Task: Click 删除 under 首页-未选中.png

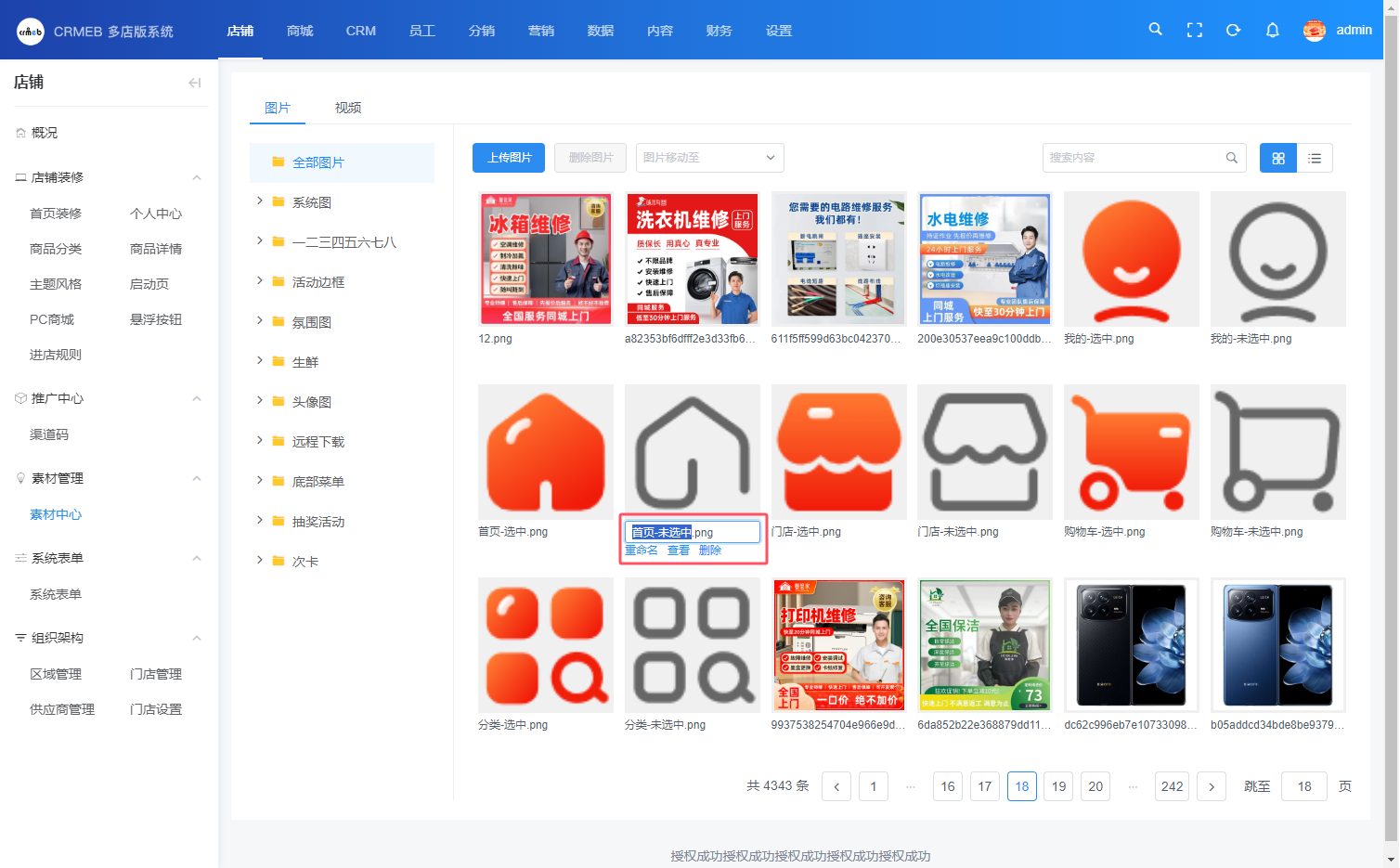Action: 710,551
